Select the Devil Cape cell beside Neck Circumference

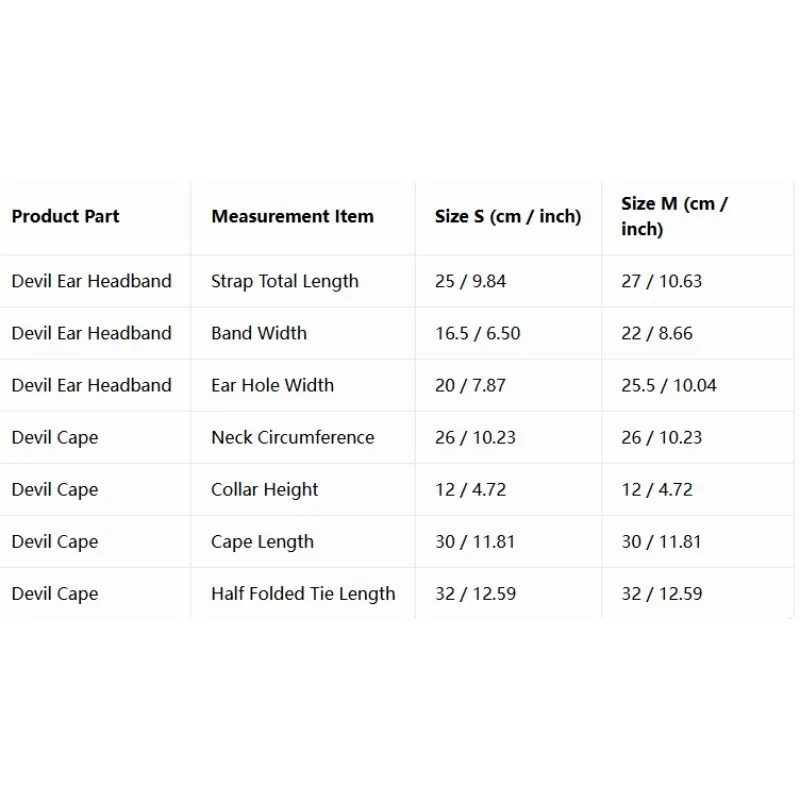(x=55, y=438)
